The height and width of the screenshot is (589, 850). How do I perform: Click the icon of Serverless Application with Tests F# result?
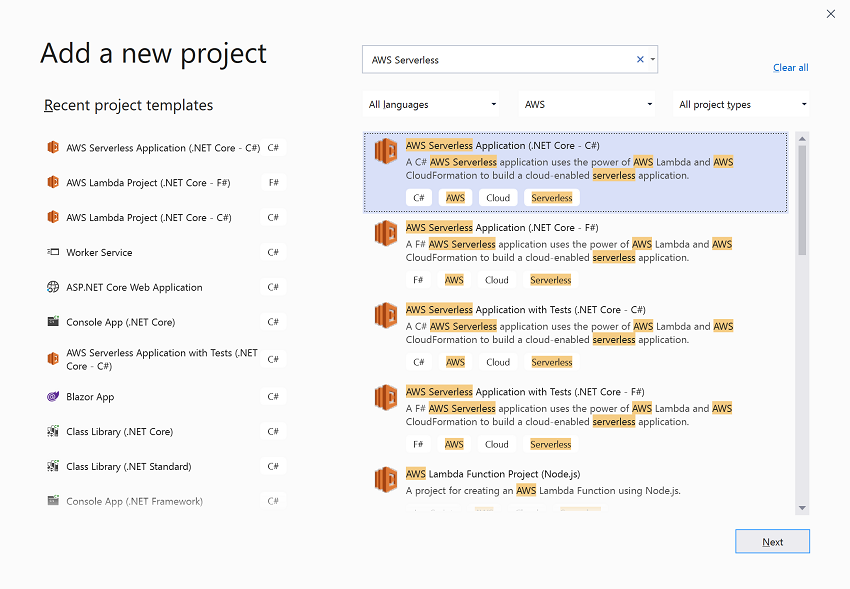coord(386,398)
